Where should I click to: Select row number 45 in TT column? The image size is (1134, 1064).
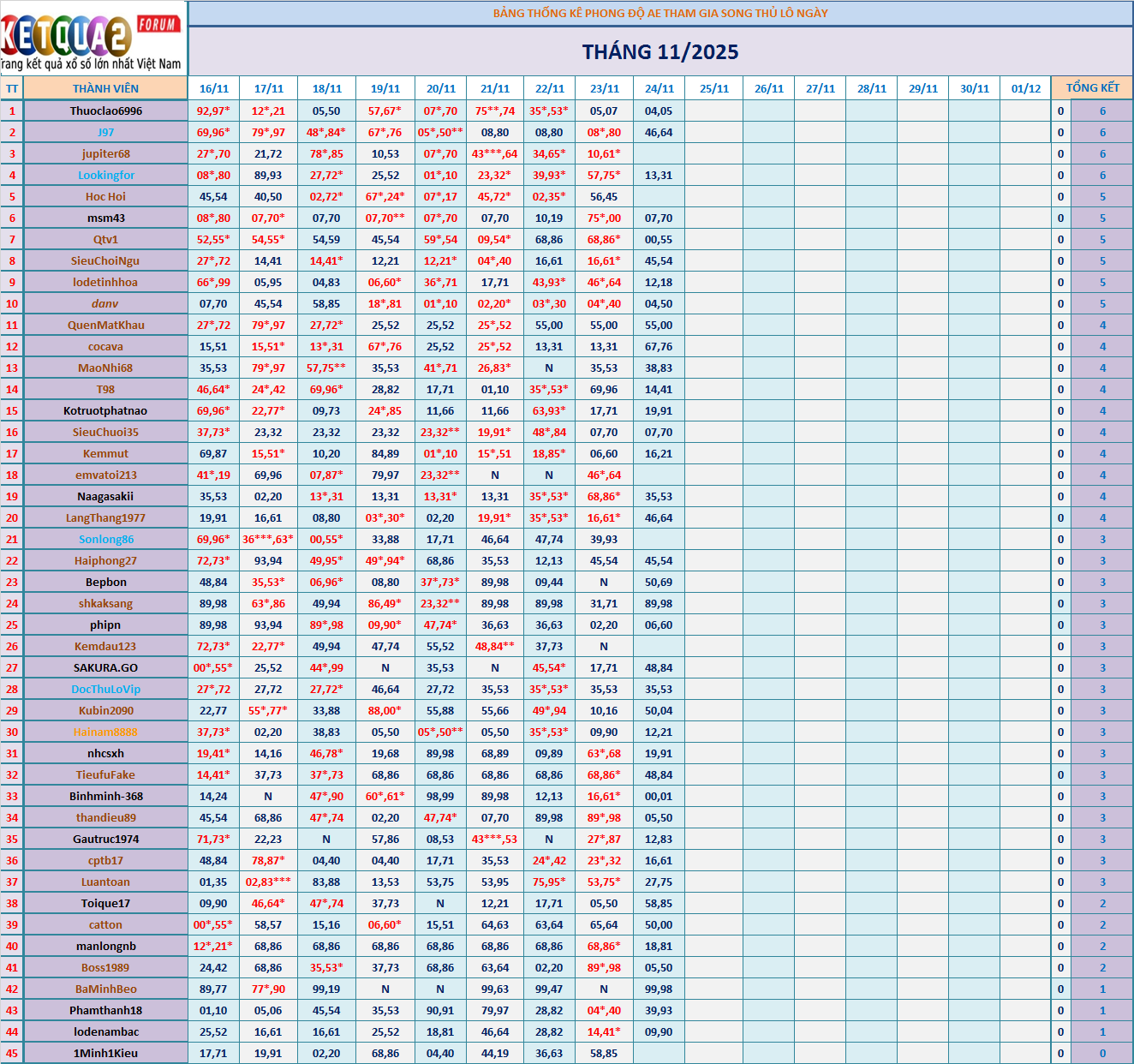click(x=12, y=1053)
